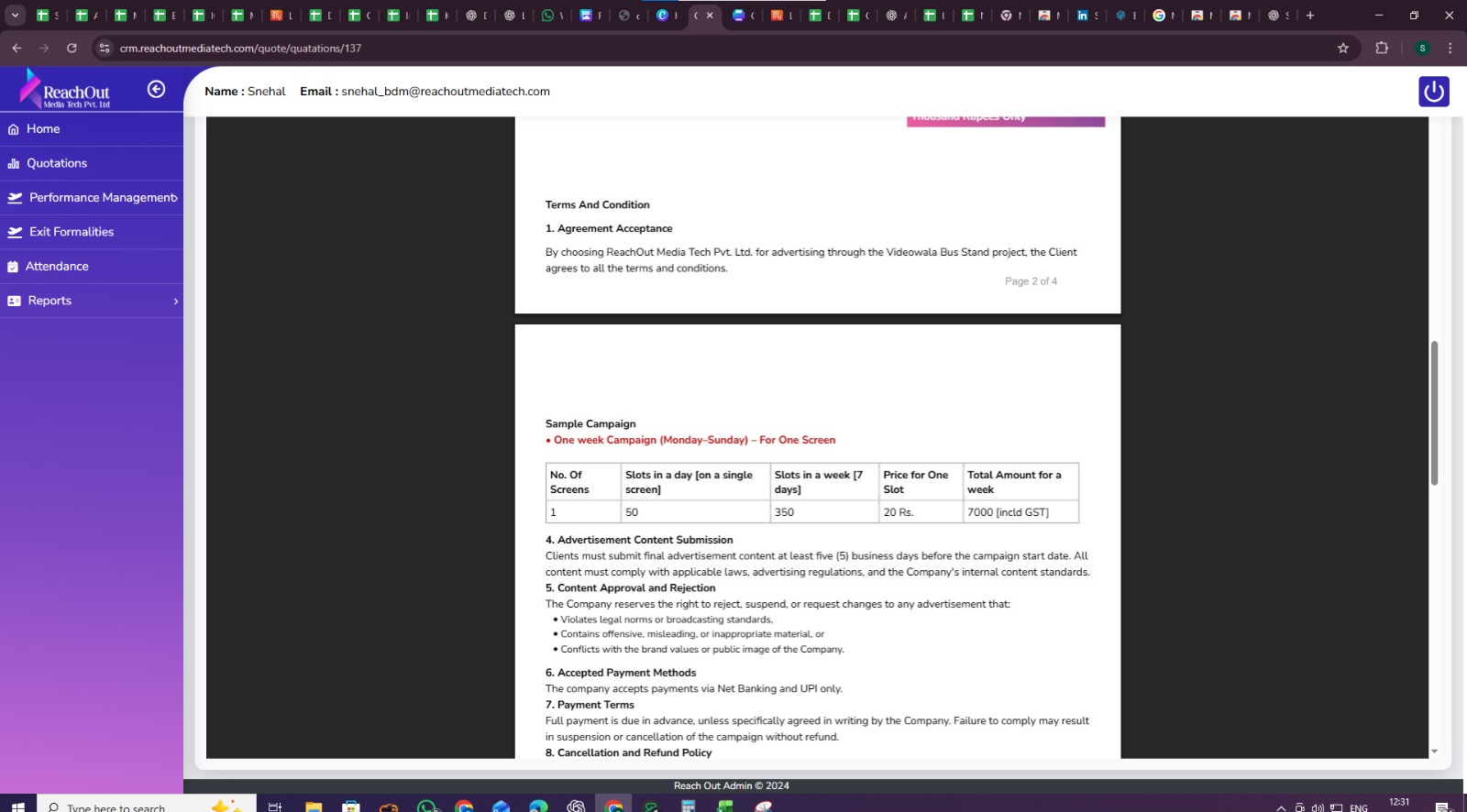
Task: Reload the page with the refresh icon
Action: coord(72,48)
